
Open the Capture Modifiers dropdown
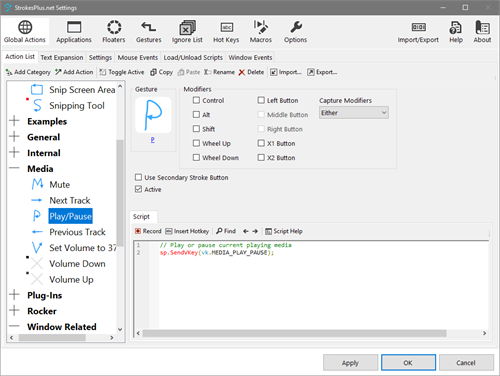[354, 113]
